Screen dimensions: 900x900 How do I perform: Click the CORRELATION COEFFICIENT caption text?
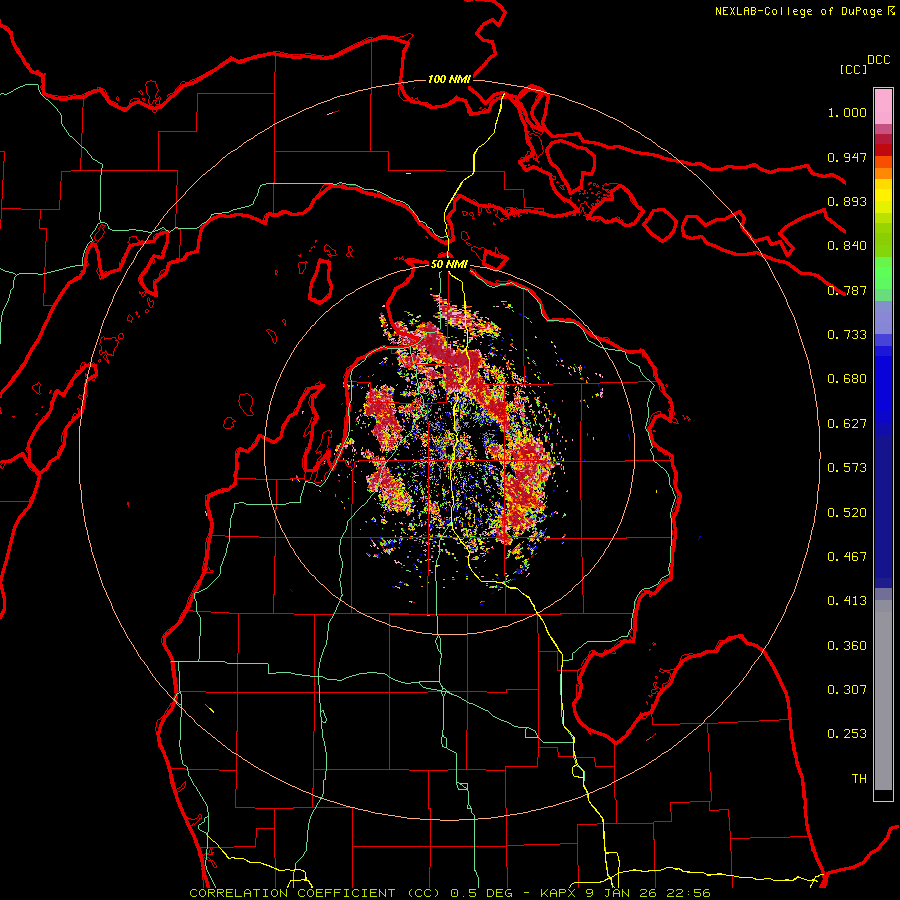click(292, 893)
